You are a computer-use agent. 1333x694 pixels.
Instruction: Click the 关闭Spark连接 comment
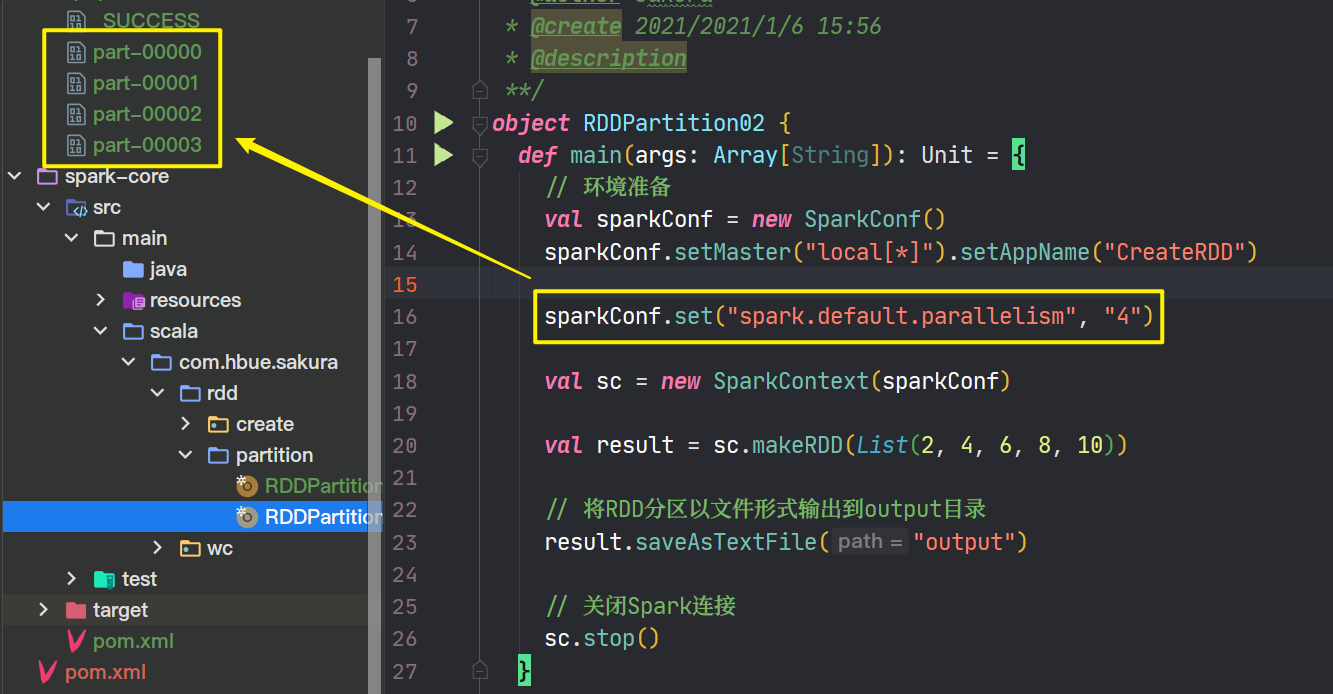pos(641,607)
